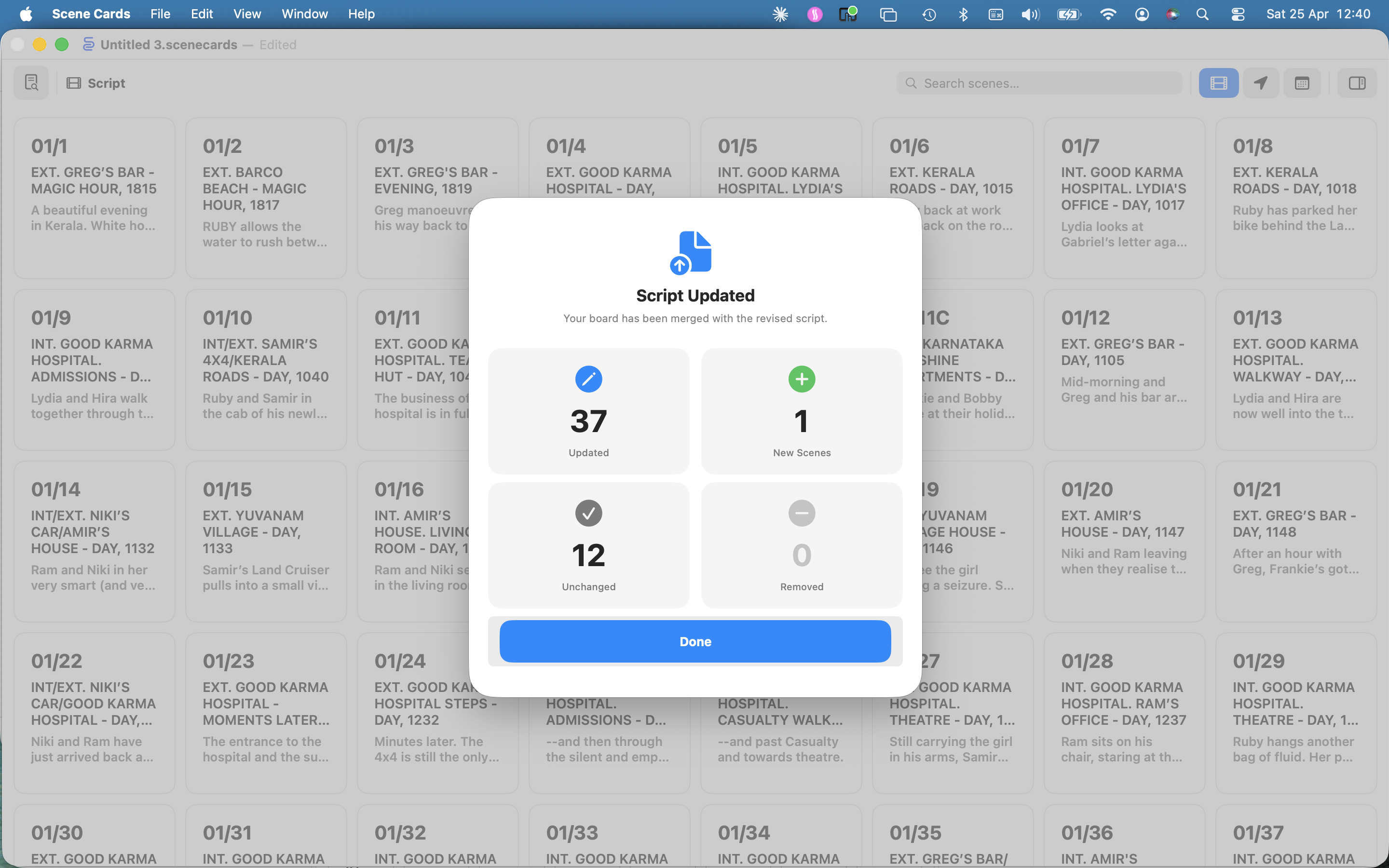Select scene card 01/8 Kerala Roads
Viewport: 1389px width, 868px height.
[x=1296, y=198]
